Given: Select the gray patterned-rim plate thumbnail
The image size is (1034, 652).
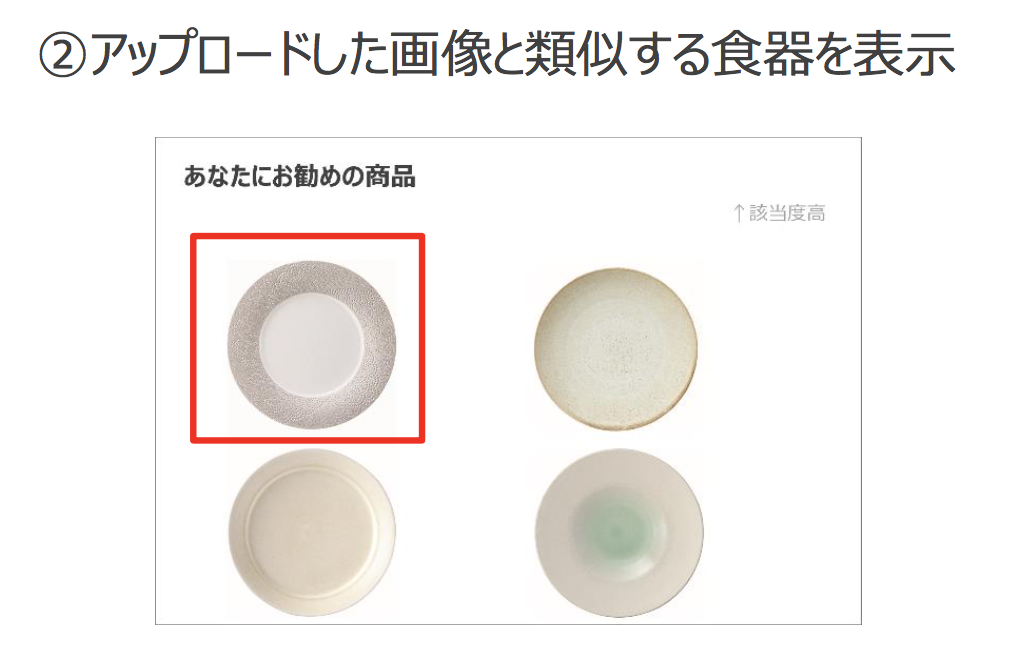Looking at the screenshot, I should 311,345.
